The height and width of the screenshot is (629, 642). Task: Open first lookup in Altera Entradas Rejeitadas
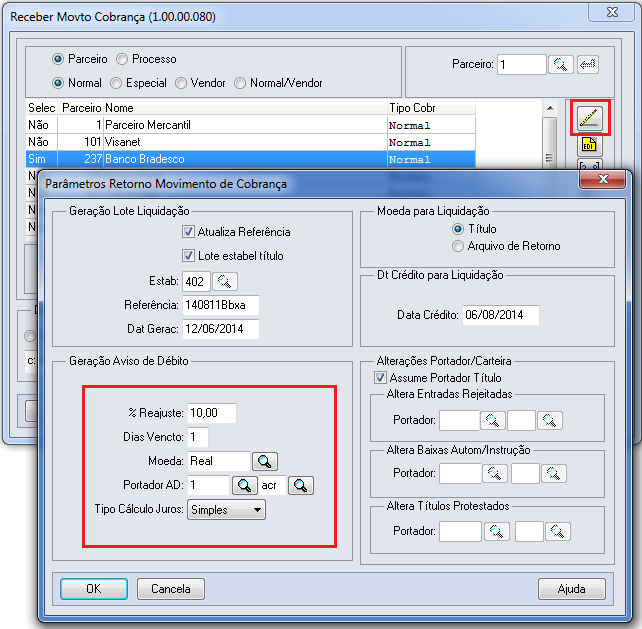pyautogui.click(x=492, y=421)
